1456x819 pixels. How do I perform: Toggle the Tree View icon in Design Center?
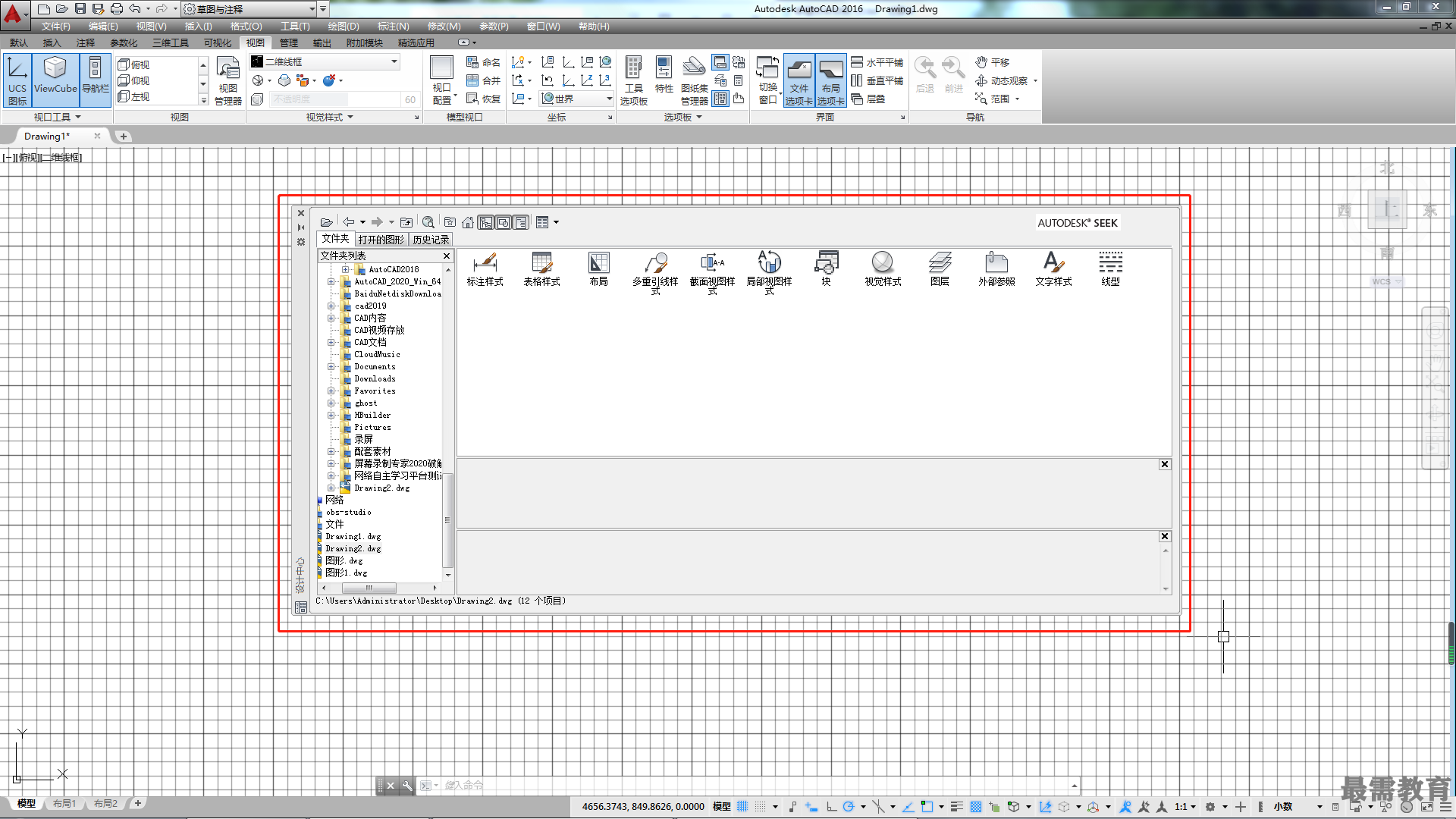click(x=486, y=222)
